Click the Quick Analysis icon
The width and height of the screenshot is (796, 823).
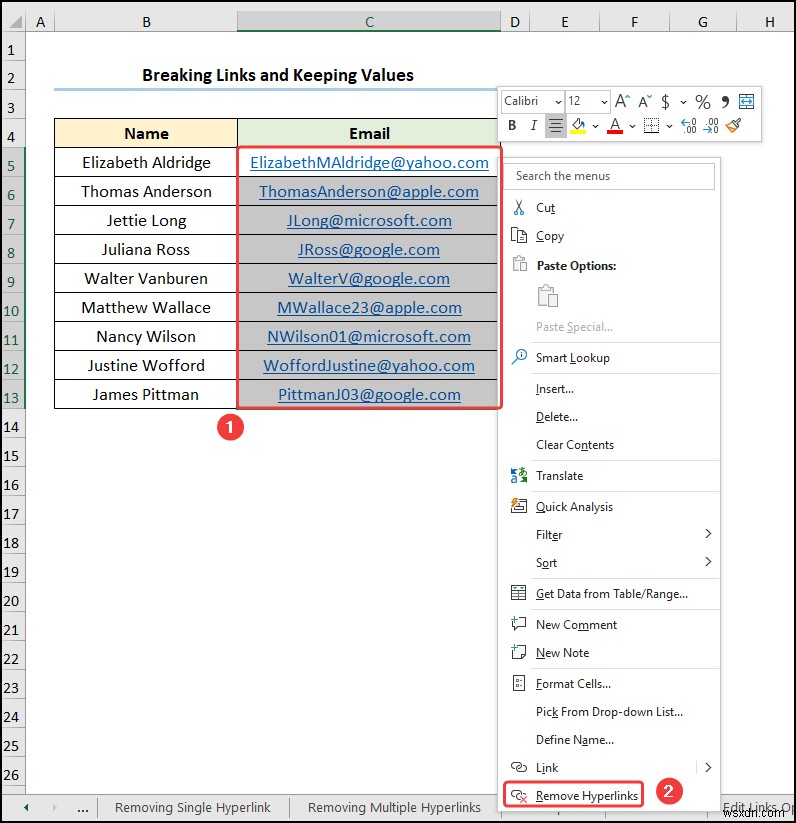pyautogui.click(x=518, y=506)
